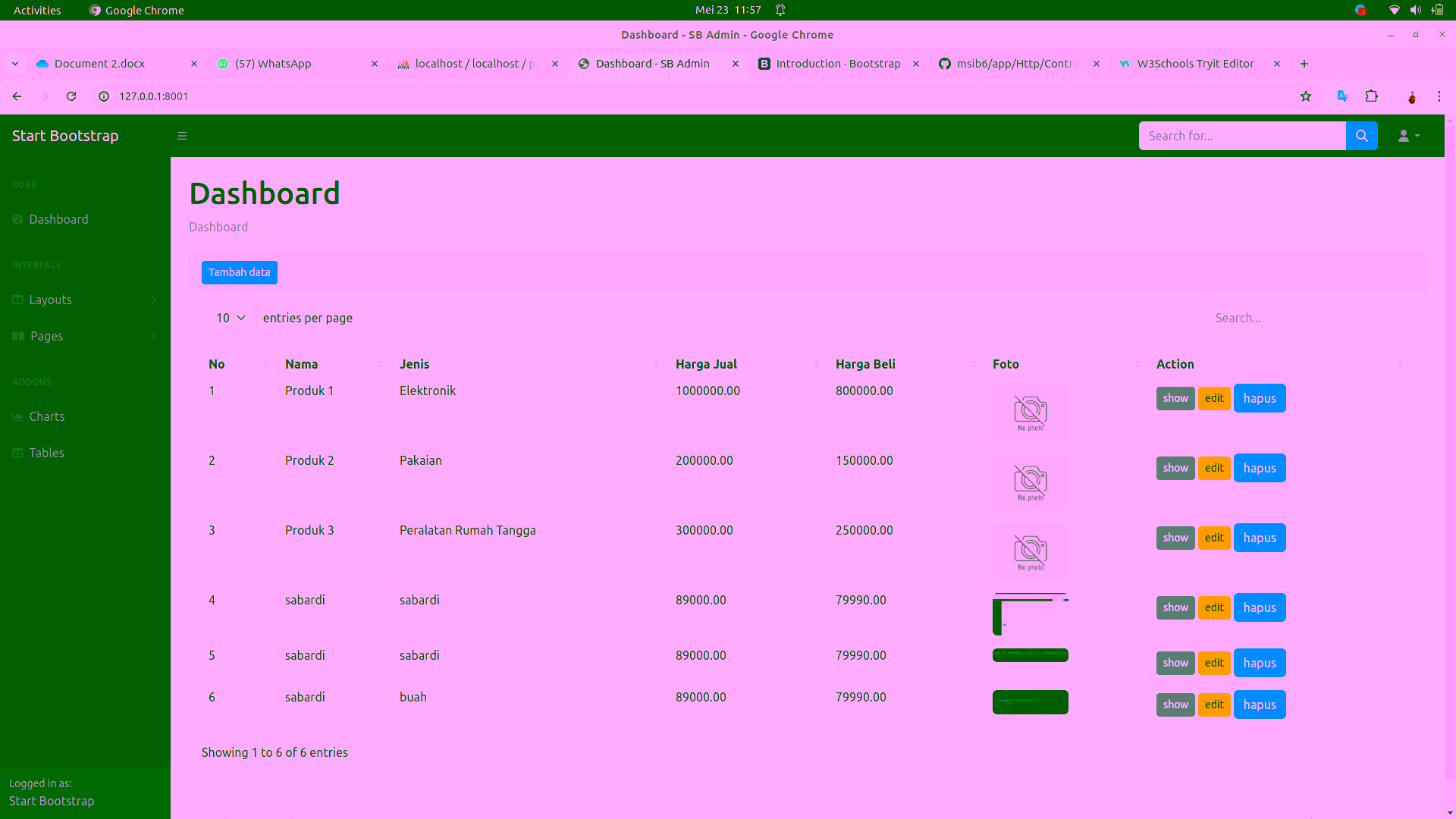
Task: Select the Charts item in the sidebar
Action: 46,416
